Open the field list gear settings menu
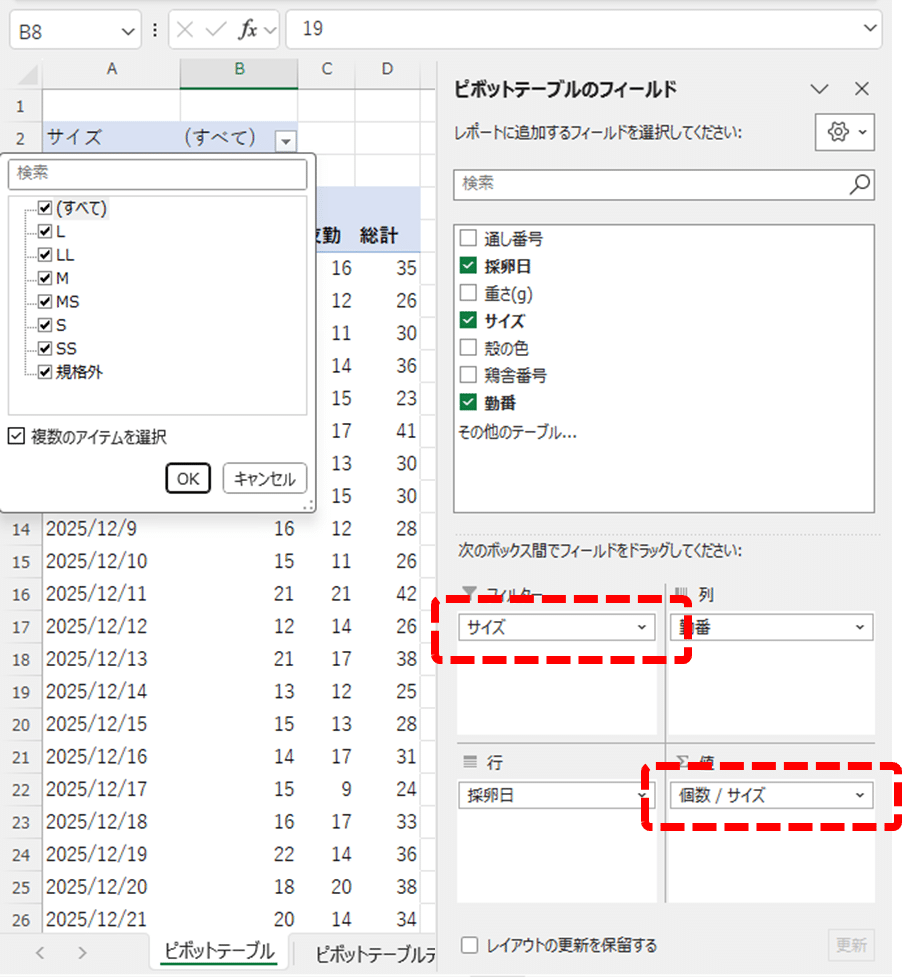The width and height of the screenshot is (902, 977). pyautogui.click(x=845, y=132)
